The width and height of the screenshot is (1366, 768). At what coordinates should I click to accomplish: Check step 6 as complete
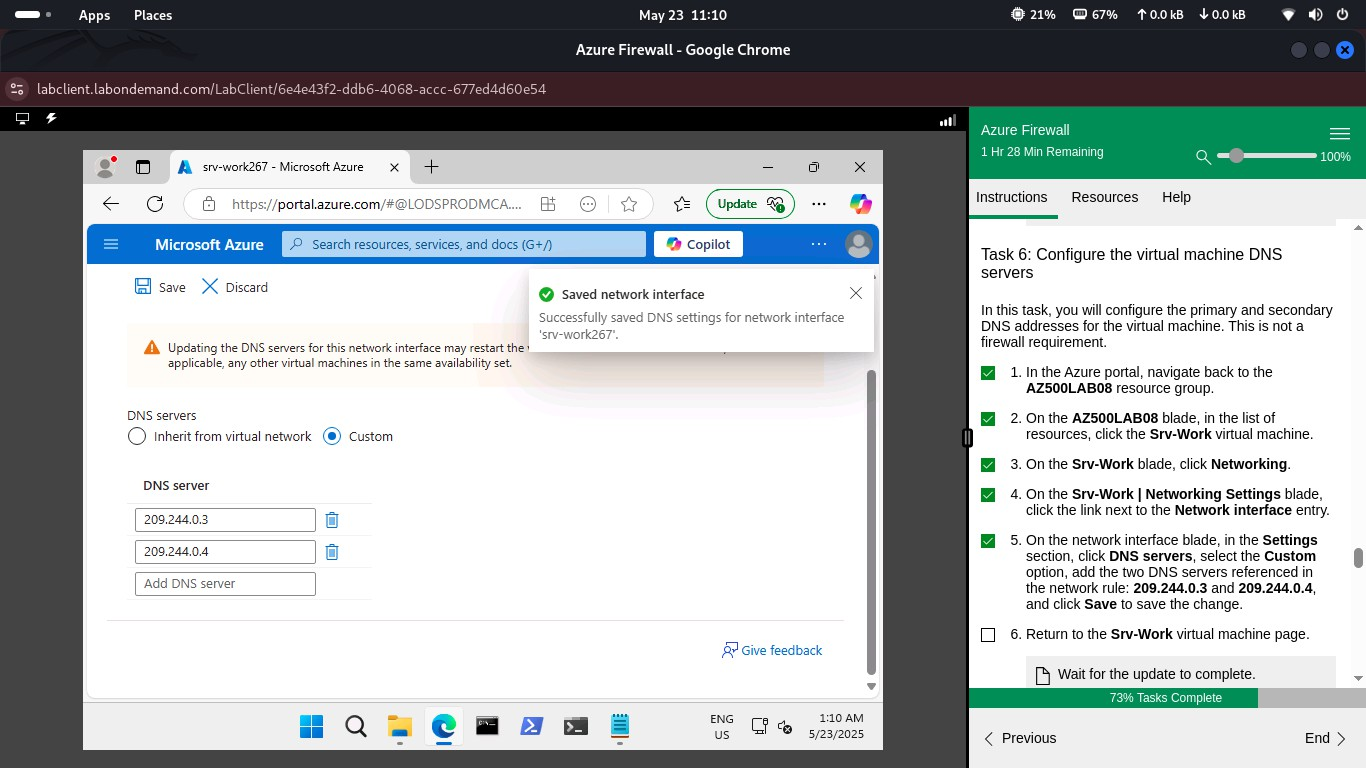coord(988,634)
